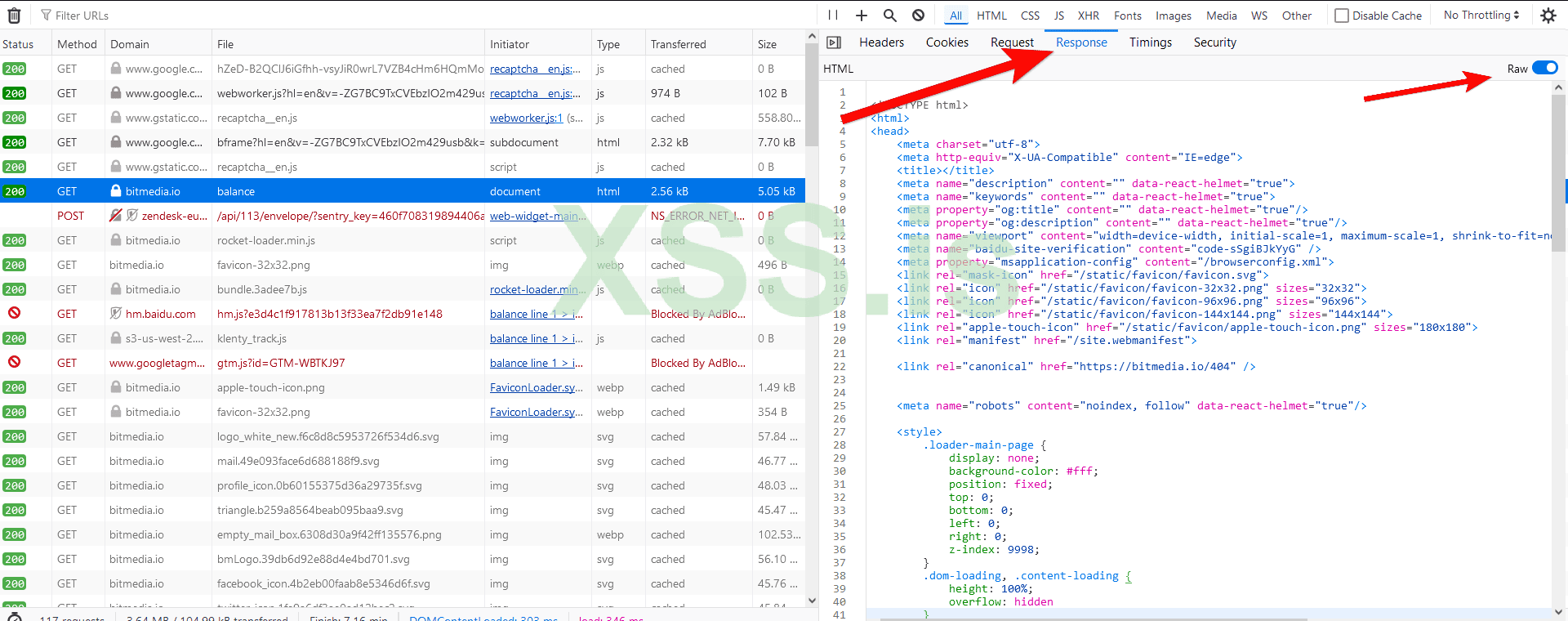
Task: Open the No Throttling dropdown
Action: pos(1481,16)
